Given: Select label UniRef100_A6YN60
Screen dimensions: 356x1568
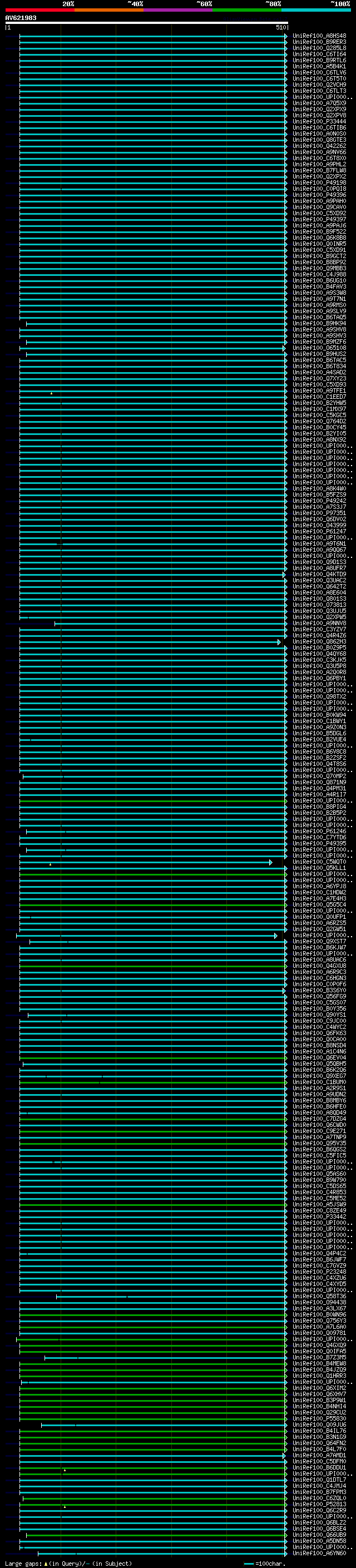Looking at the screenshot, I should [319, 1553].
